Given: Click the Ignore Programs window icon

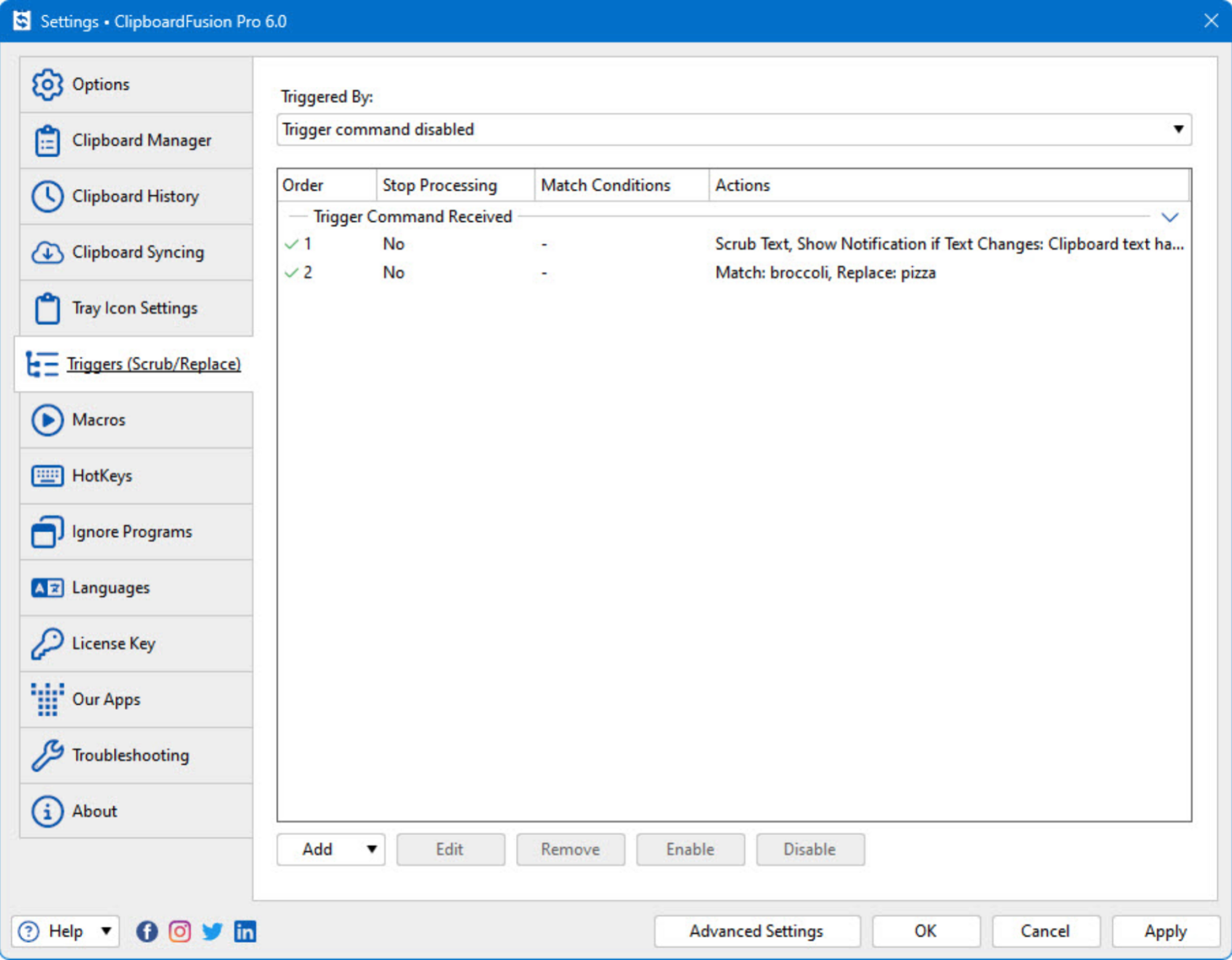Looking at the screenshot, I should (47, 532).
